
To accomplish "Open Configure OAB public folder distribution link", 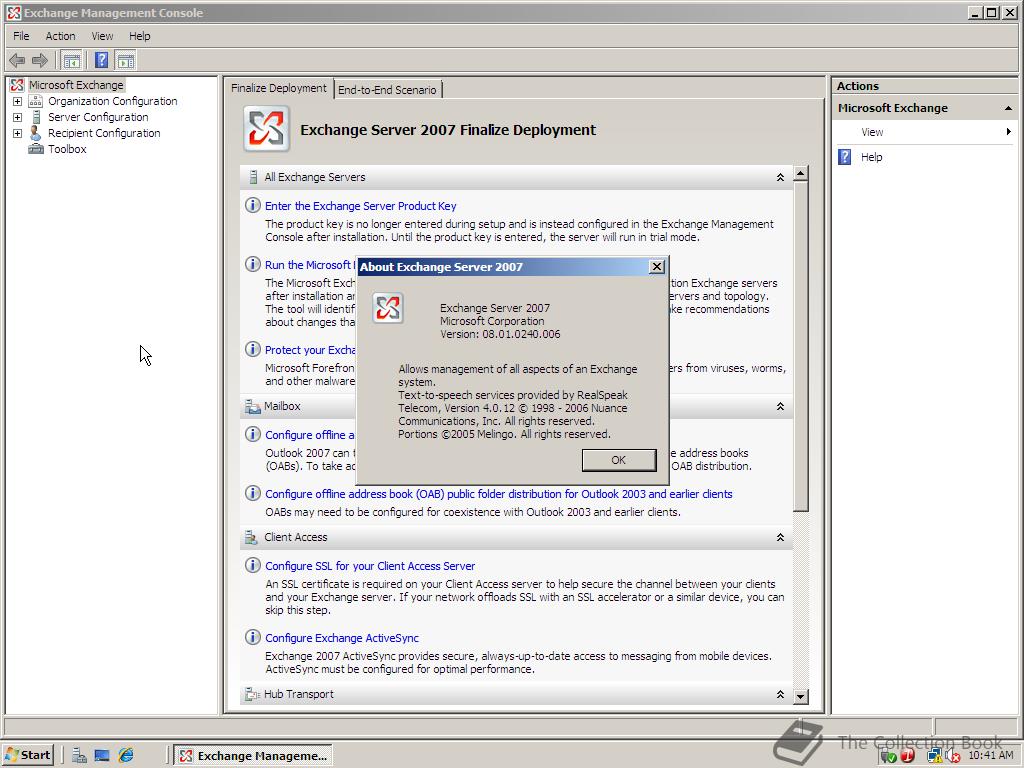I will point(498,494).
